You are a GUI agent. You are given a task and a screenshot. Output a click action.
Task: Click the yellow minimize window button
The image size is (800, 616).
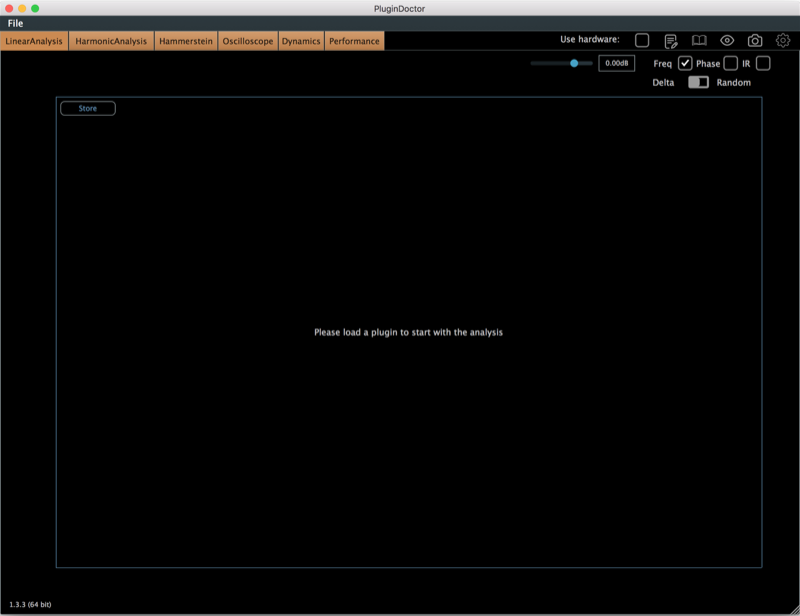(x=22, y=8)
